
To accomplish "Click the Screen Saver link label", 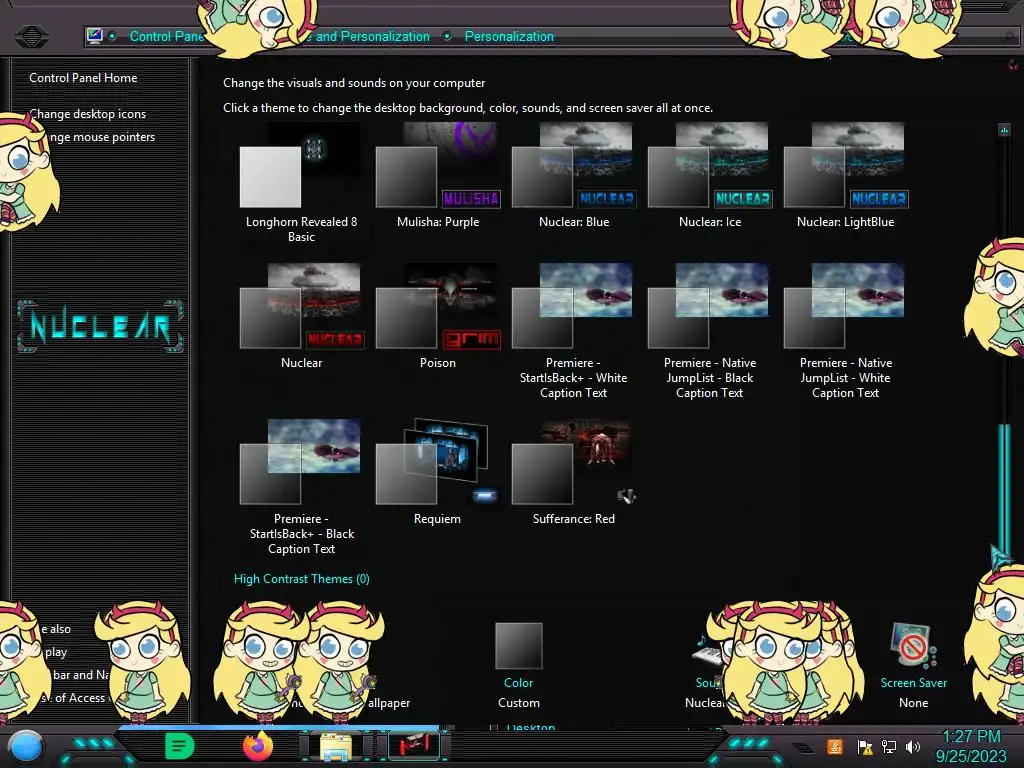I will 914,682.
